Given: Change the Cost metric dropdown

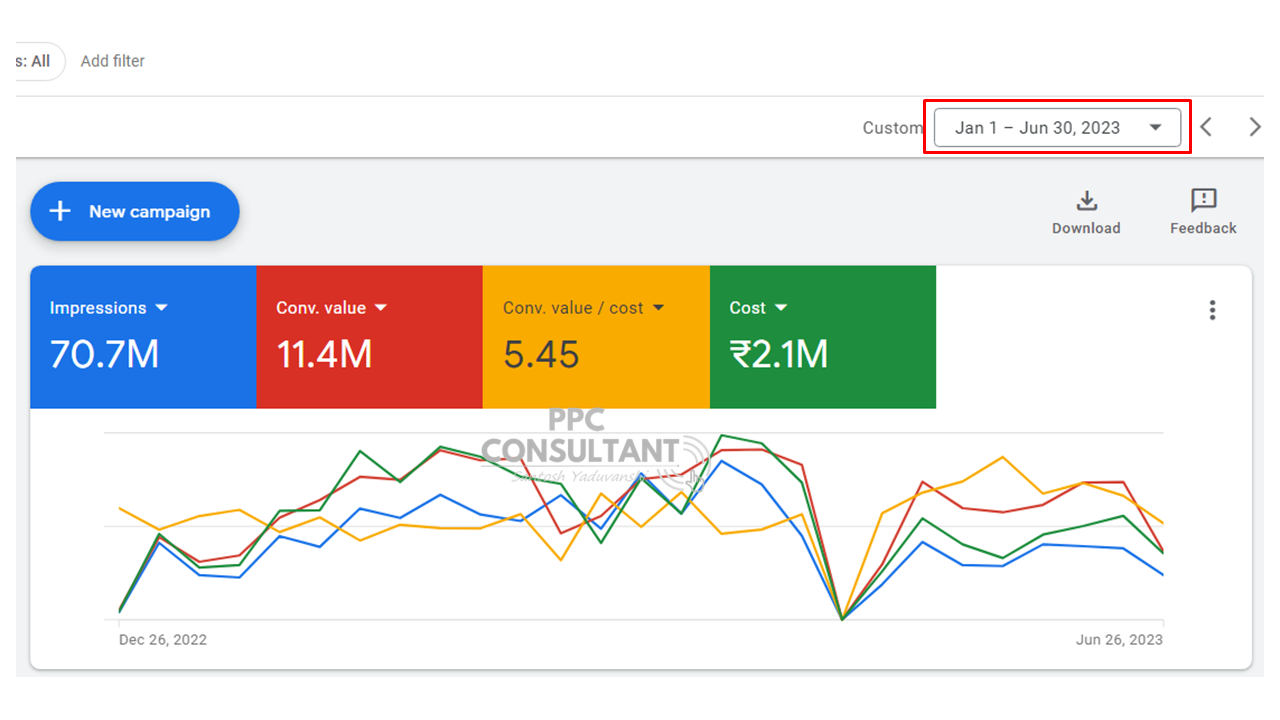Looking at the screenshot, I should coord(759,308).
